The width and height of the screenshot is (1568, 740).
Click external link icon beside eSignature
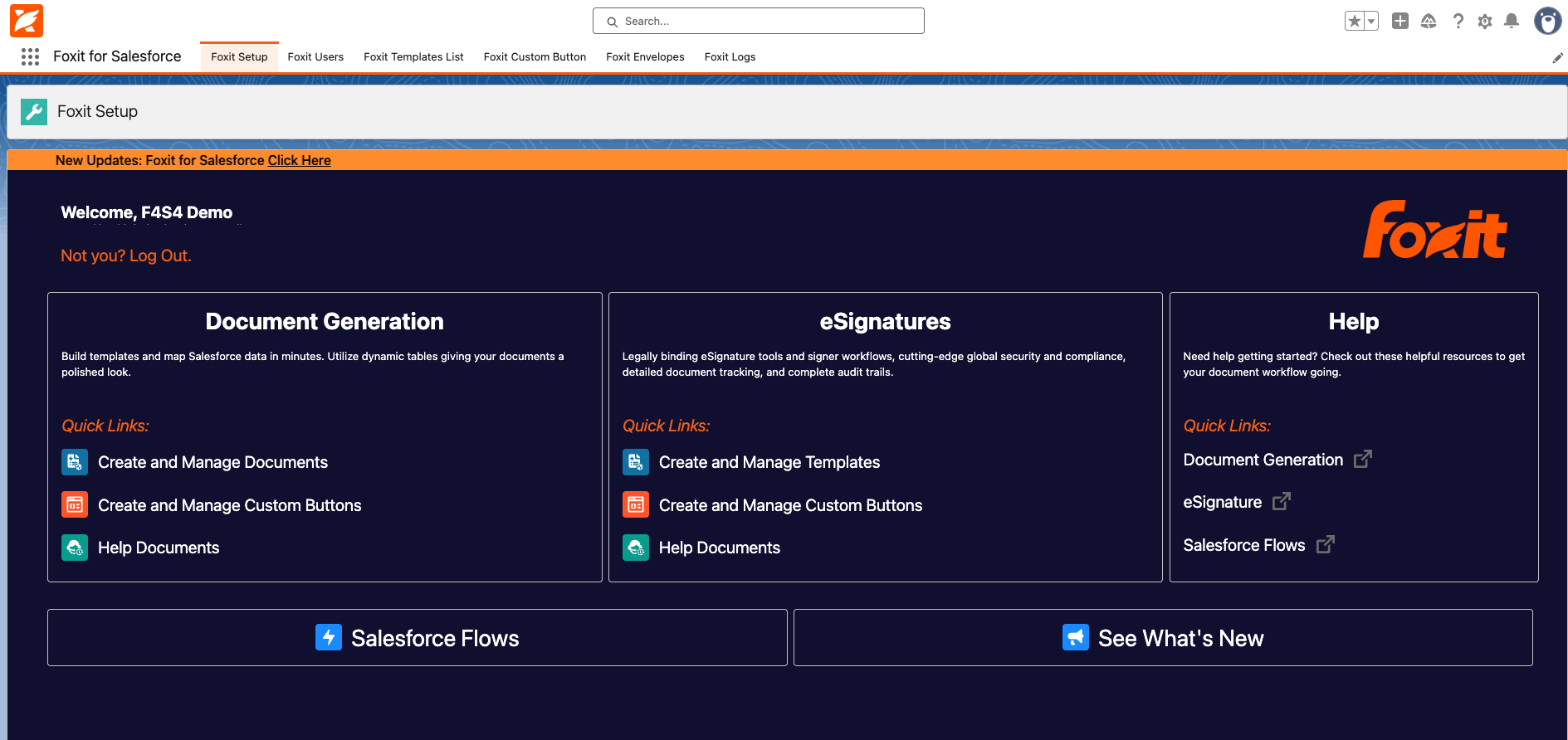(x=1282, y=501)
